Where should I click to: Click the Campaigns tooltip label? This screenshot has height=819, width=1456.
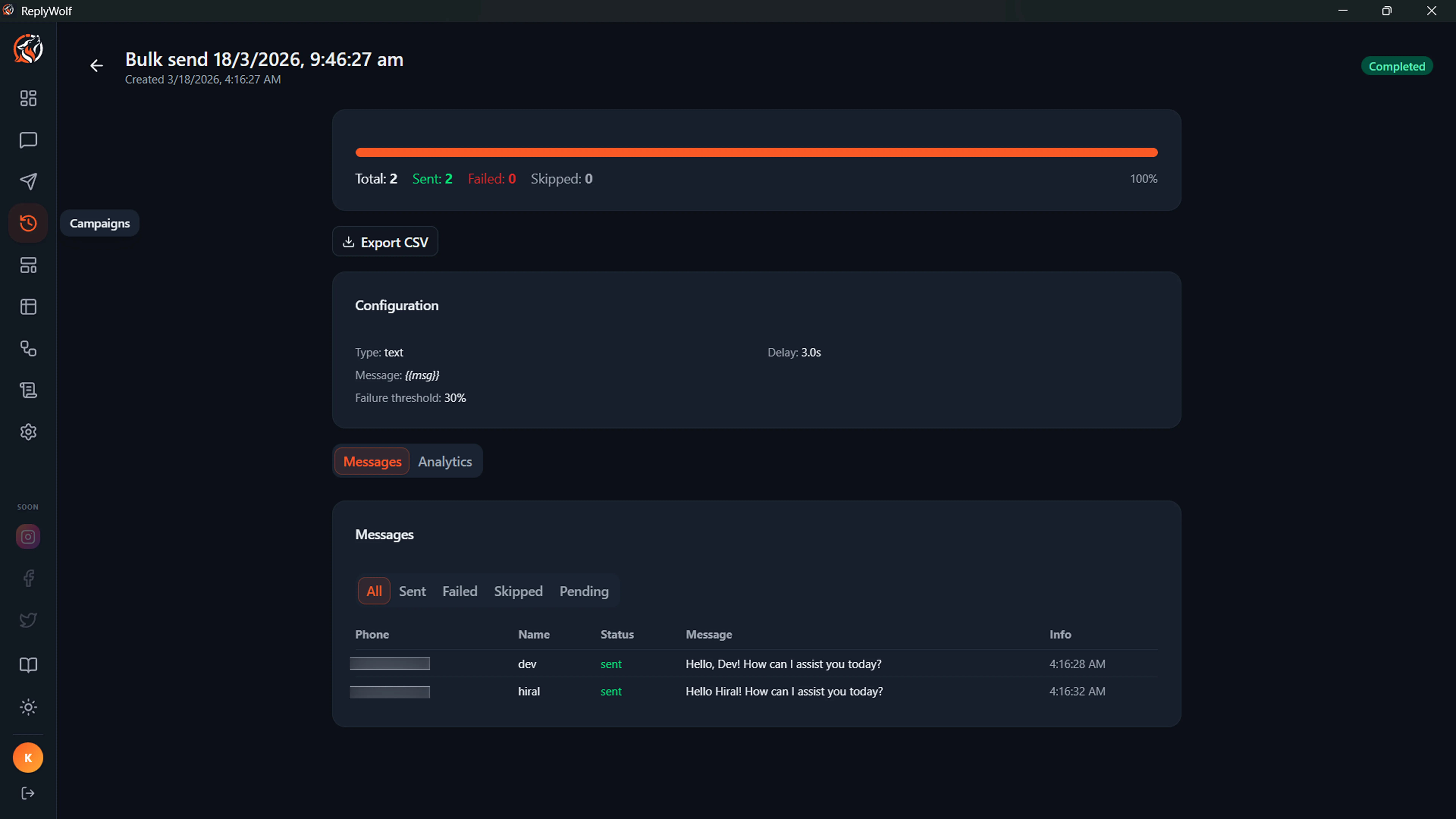click(100, 223)
